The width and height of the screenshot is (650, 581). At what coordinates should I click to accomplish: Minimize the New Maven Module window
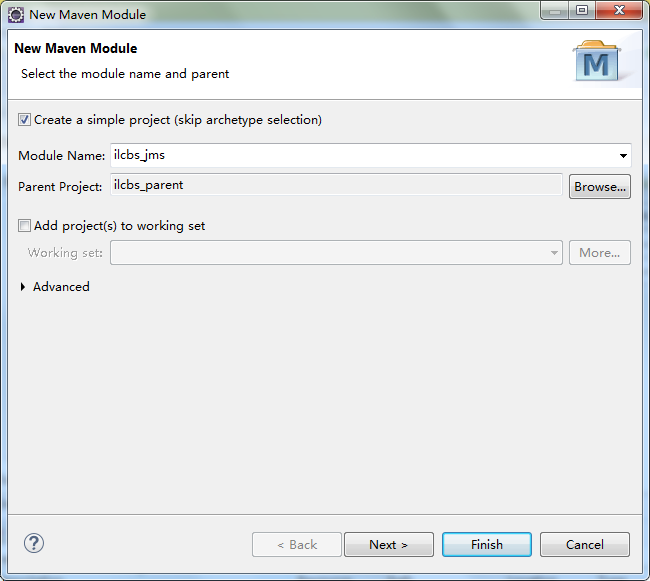(555, 10)
